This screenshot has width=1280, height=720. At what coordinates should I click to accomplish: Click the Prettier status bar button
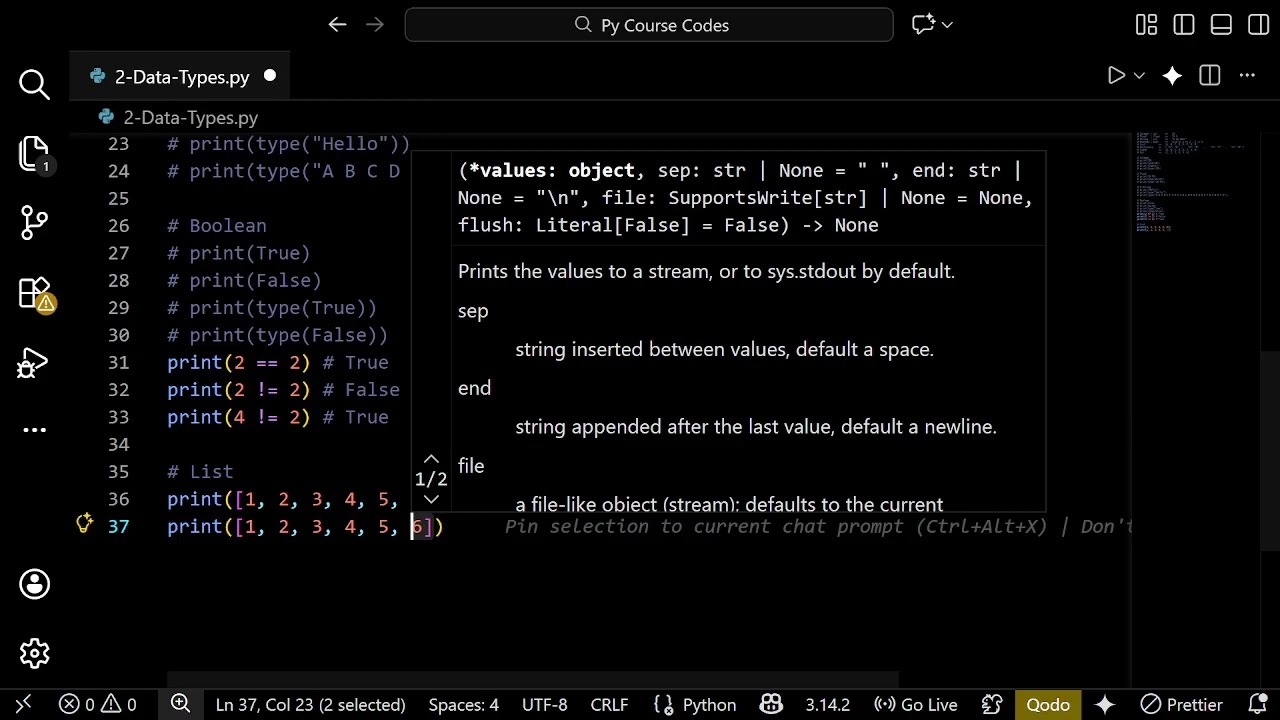click(x=1182, y=705)
